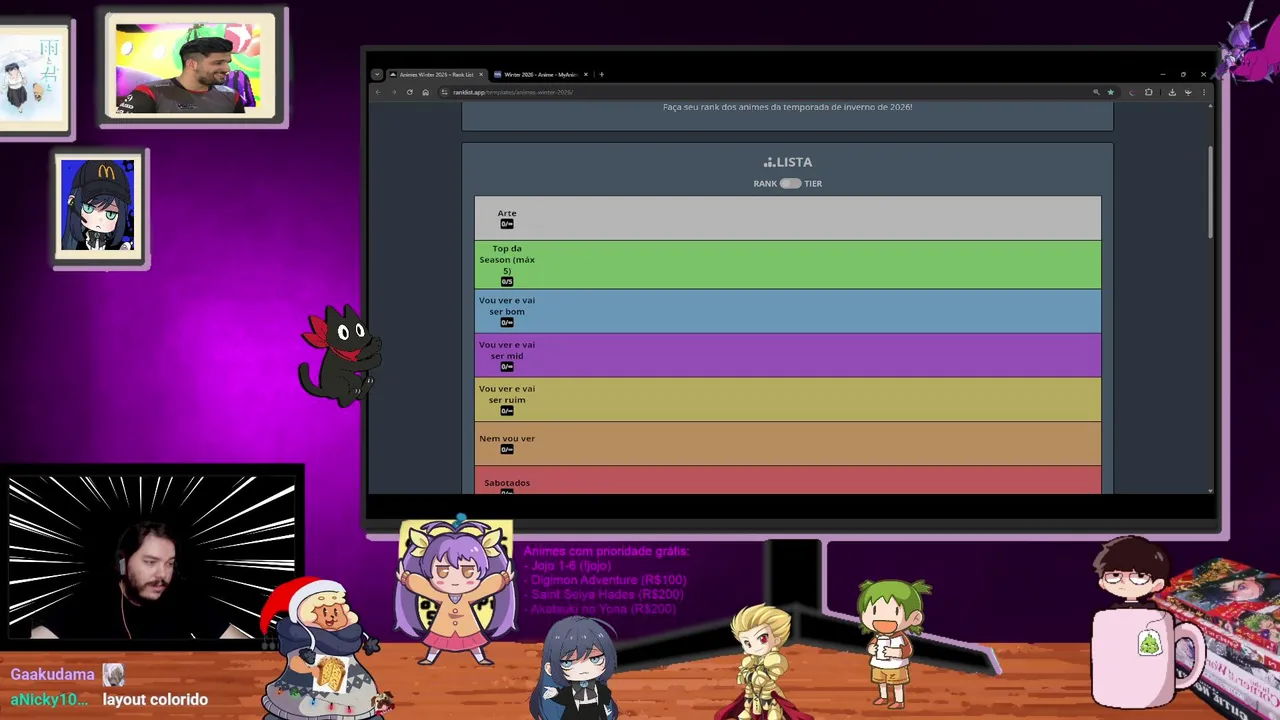Image resolution: width=1280 pixels, height=720 pixels.
Task: Open the tab search dropdown arrow
Action: tap(377, 74)
